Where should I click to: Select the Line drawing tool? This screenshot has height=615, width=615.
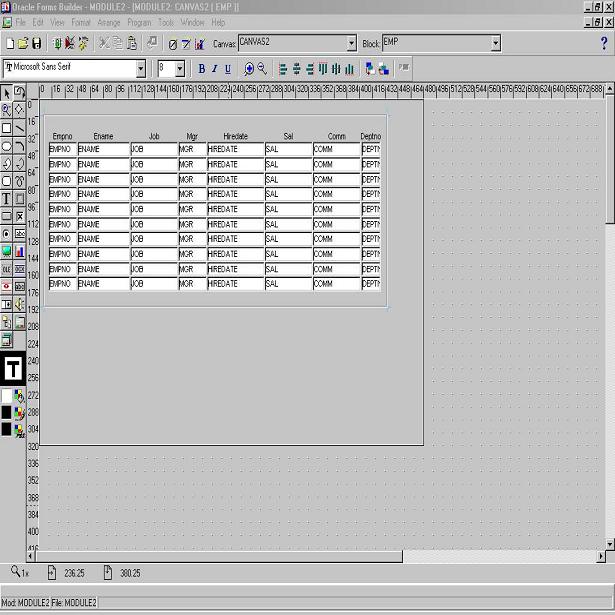click(x=20, y=128)
